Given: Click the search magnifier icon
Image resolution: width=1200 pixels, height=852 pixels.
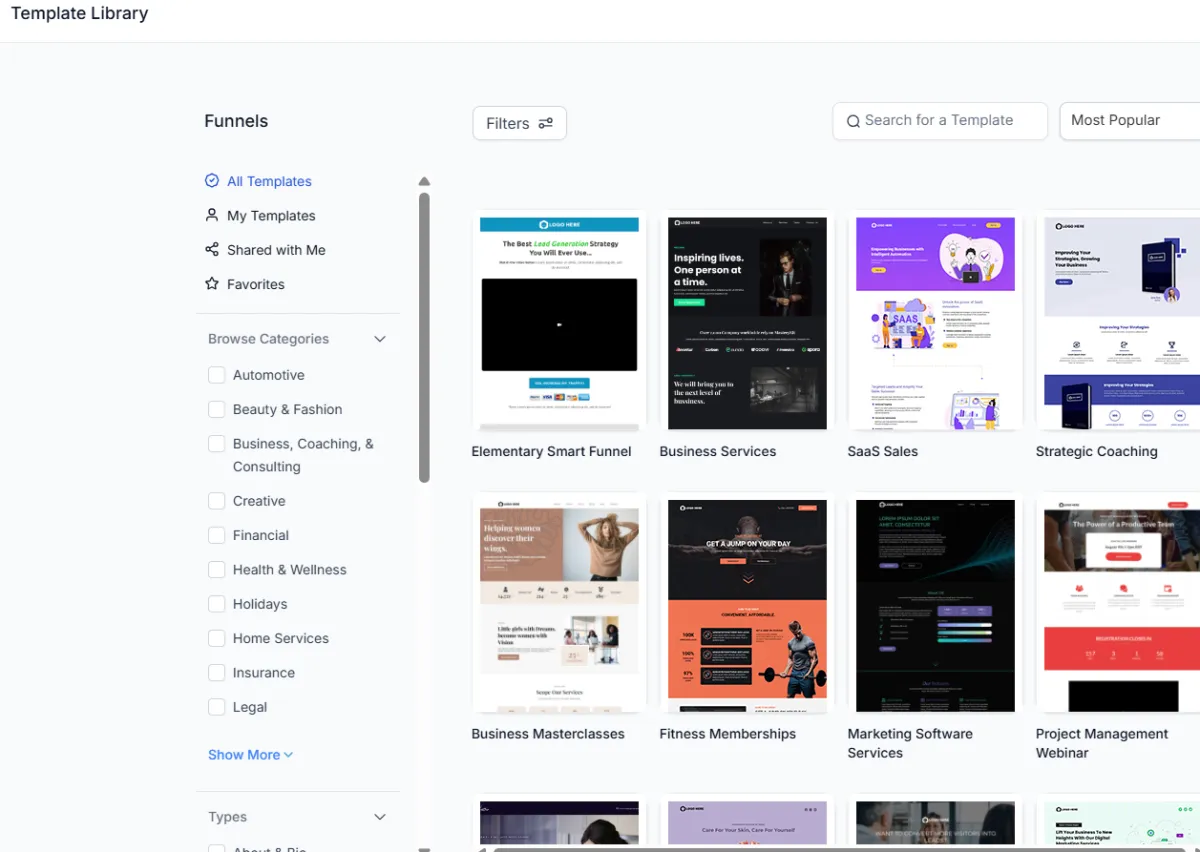Looking at the screenshot, I should (853, 121).
